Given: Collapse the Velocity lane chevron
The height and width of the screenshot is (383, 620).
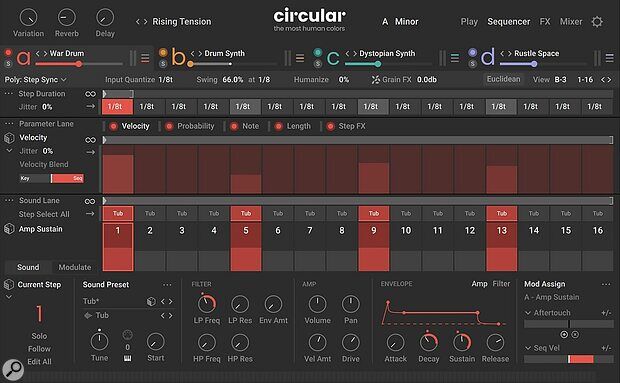Looking at the screenshot, I should [x=9, y=151].
